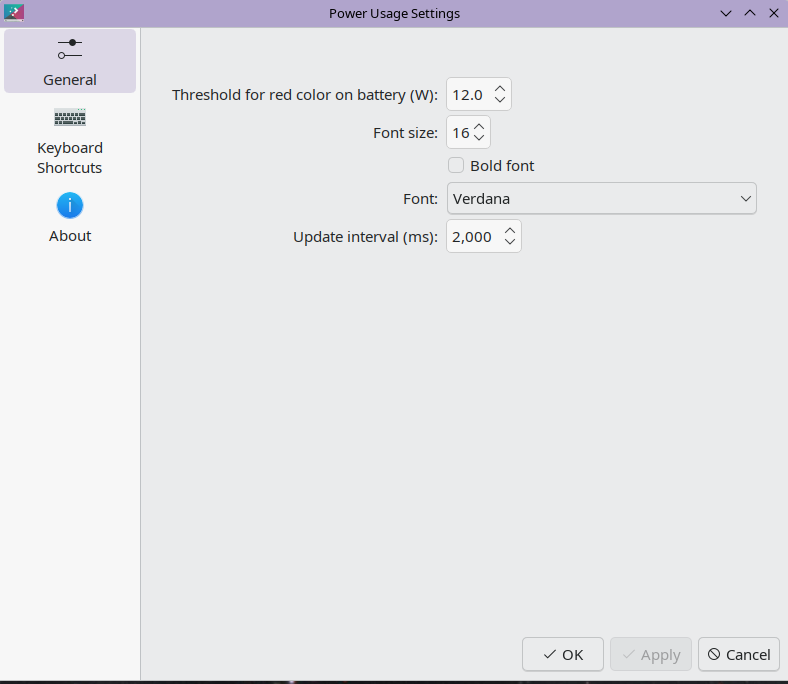The height and width of the screenshot is (684, 788).
Task: Click the grayed-out Apply button
Action: point(651,654)
